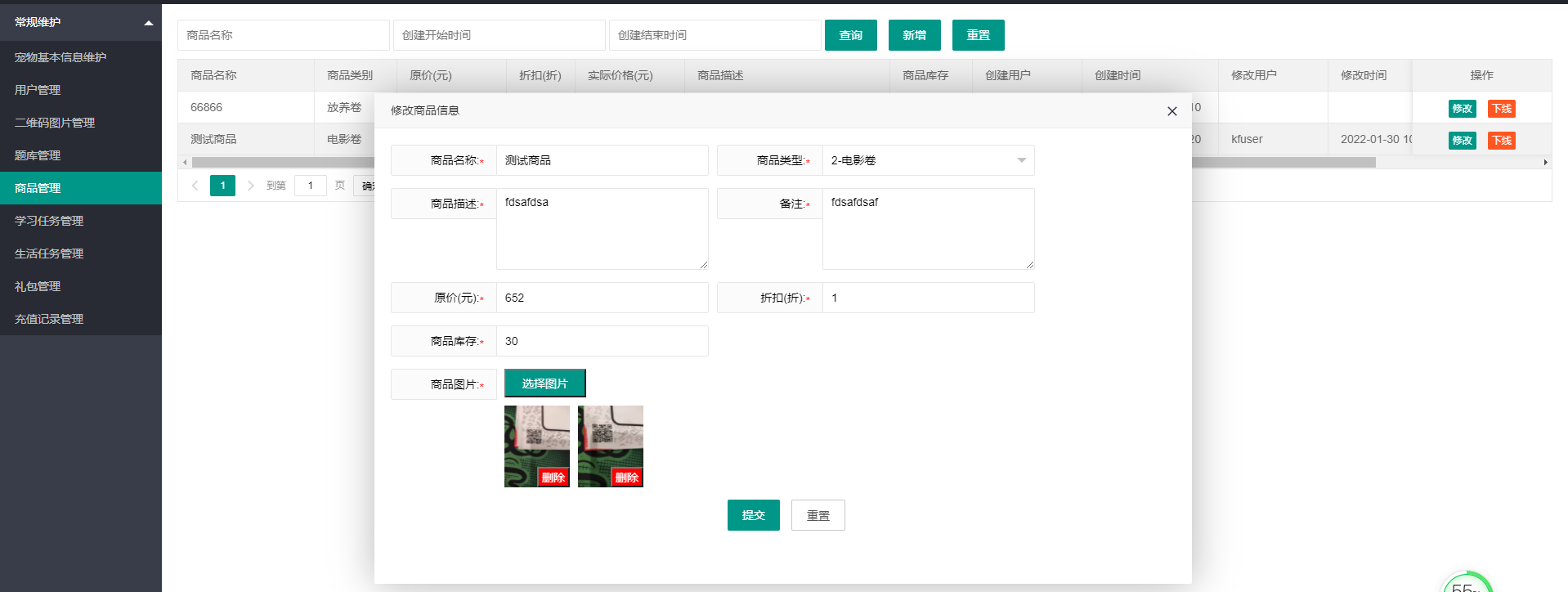Image resolution: width=1568 pixels, height=592 pixels.
Task: Click the 查询 search button
Action: click(850, 35)
